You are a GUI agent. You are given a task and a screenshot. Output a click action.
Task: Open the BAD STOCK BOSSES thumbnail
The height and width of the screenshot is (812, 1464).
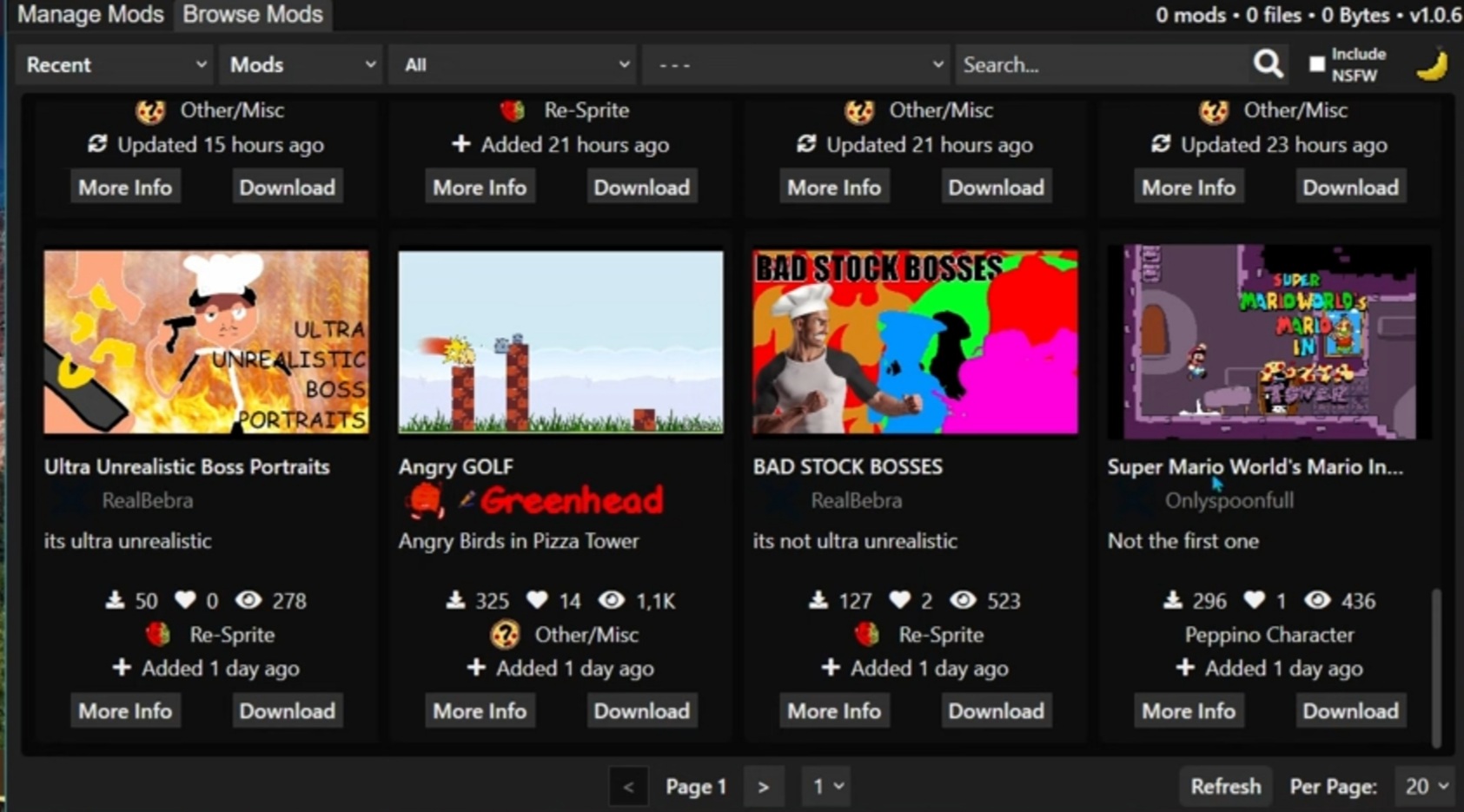915,342
